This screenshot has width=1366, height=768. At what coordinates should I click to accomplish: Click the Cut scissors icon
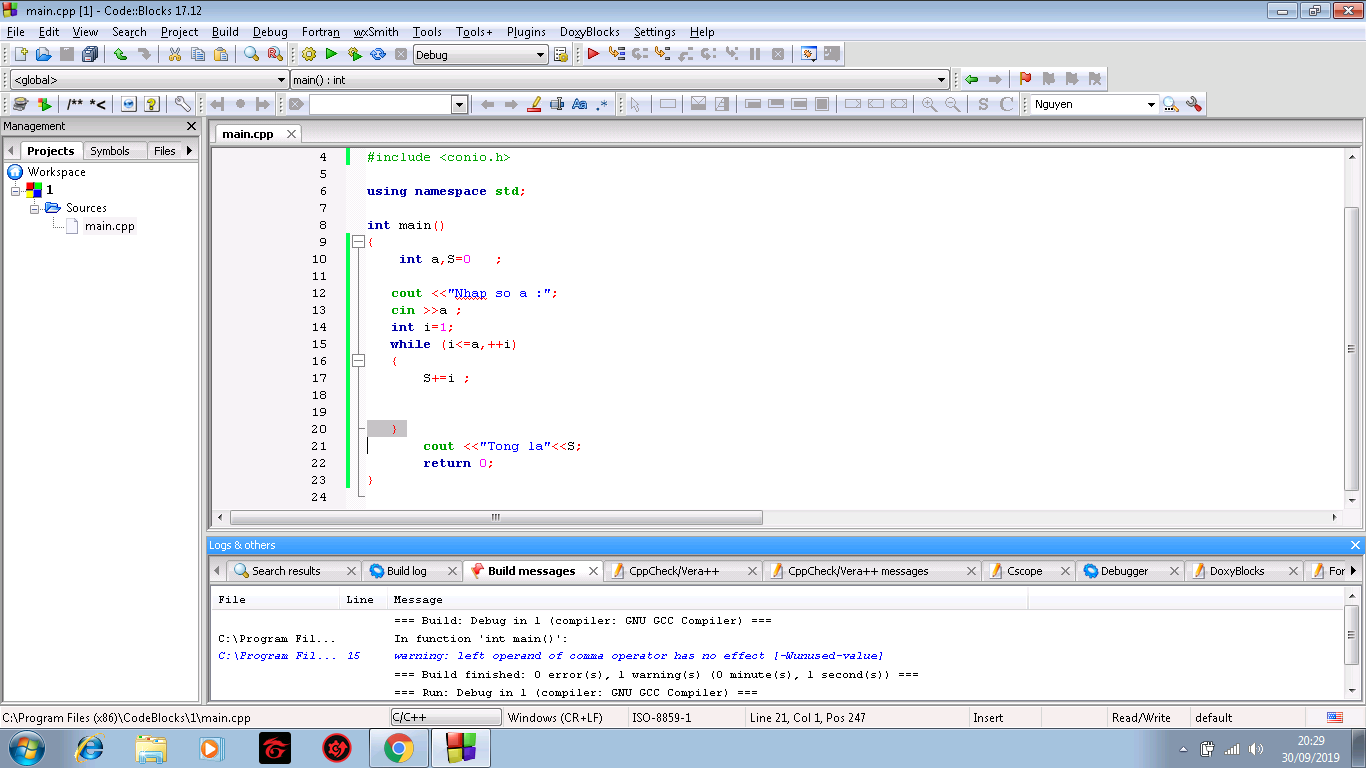pos(174,54)
